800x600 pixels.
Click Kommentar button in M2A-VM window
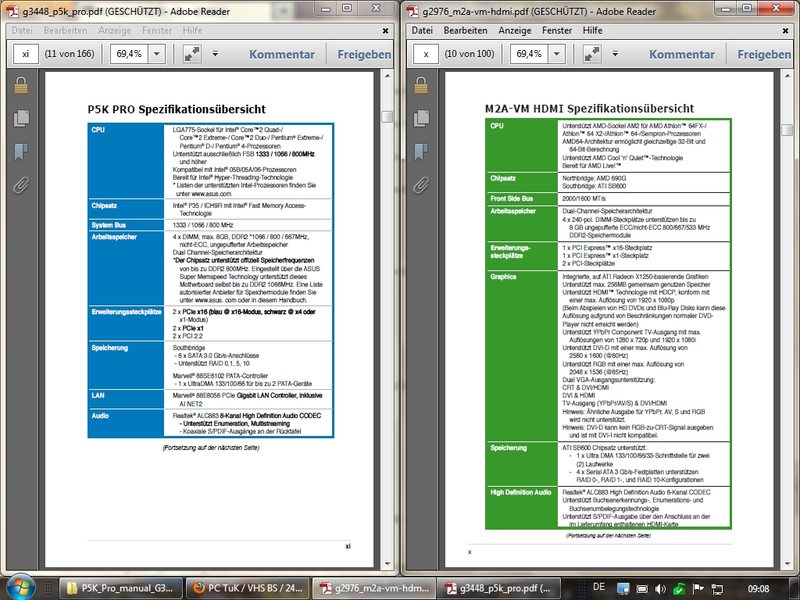[x=682, y=54]
